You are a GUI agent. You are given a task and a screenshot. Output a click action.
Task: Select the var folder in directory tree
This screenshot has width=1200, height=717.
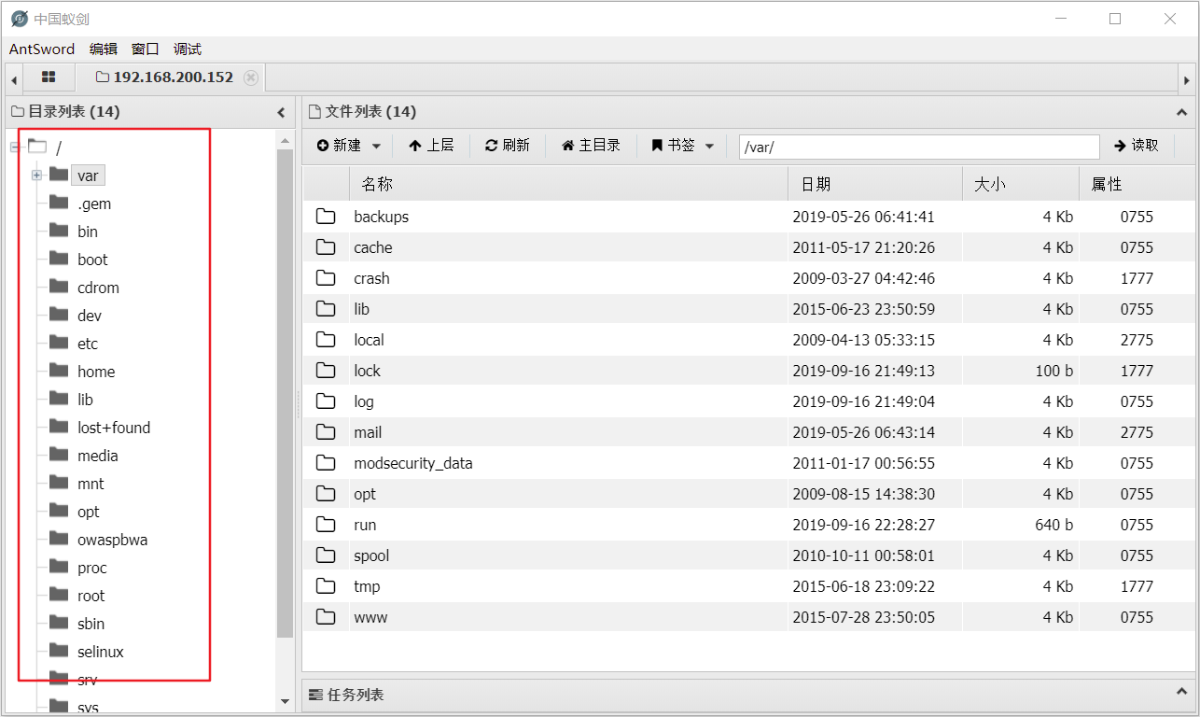point(88,176)
